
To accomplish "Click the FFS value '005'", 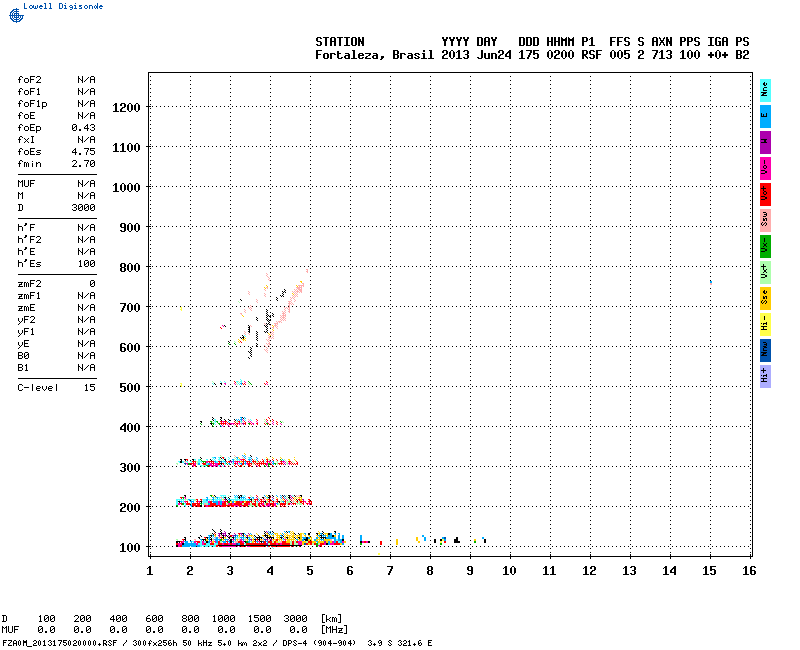I will click(619, 55).
